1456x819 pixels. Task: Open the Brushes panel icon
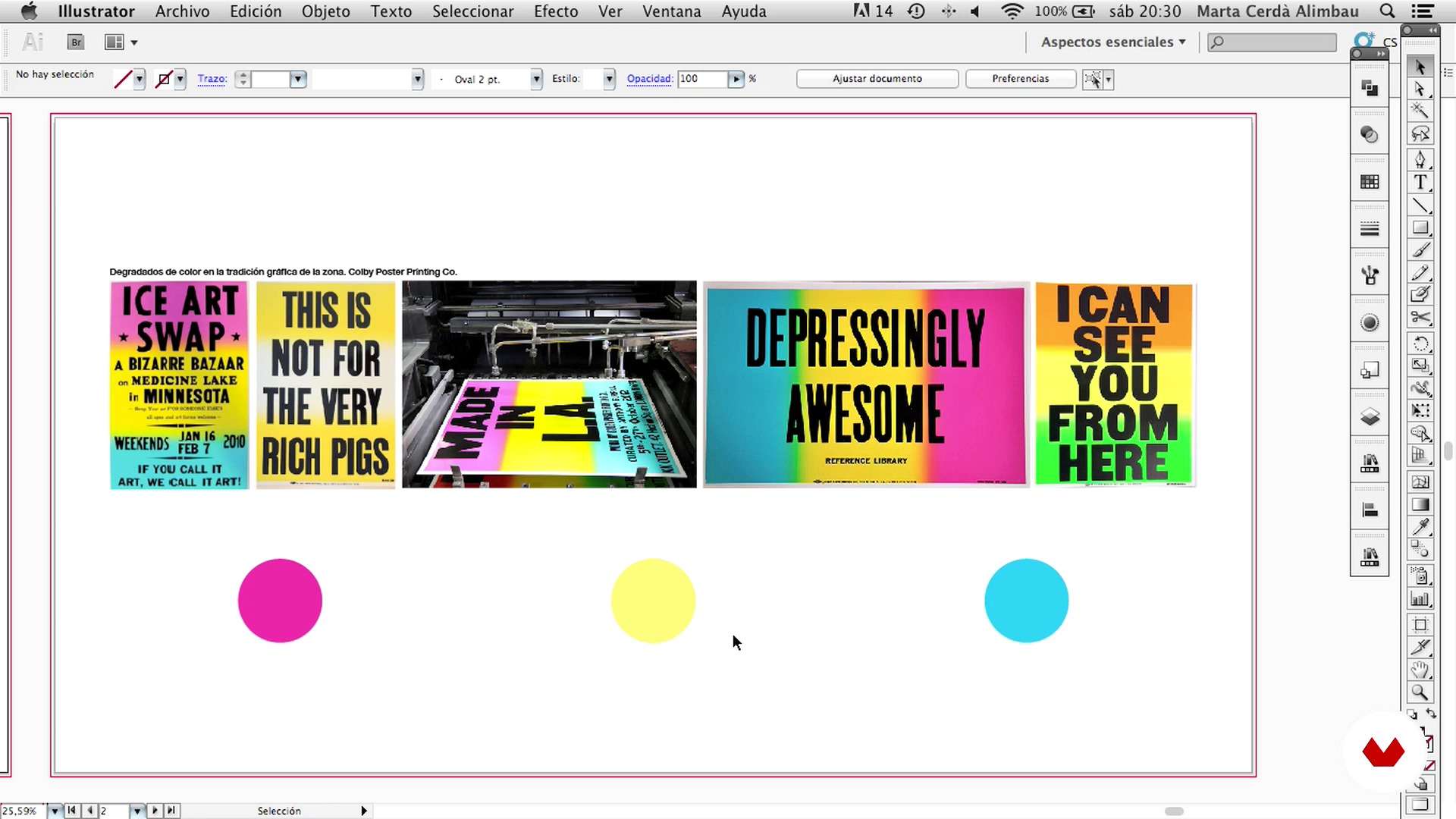(1370, 276)
